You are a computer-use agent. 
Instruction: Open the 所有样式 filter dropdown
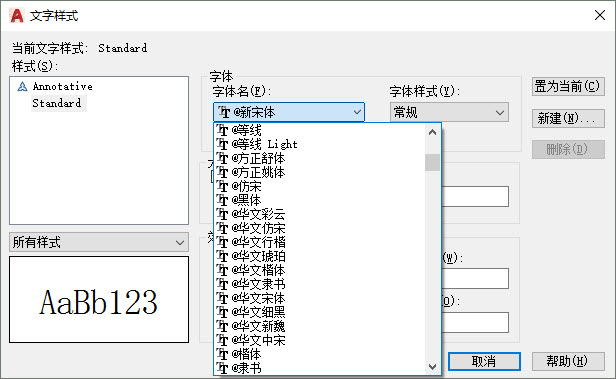coord(99,242)
